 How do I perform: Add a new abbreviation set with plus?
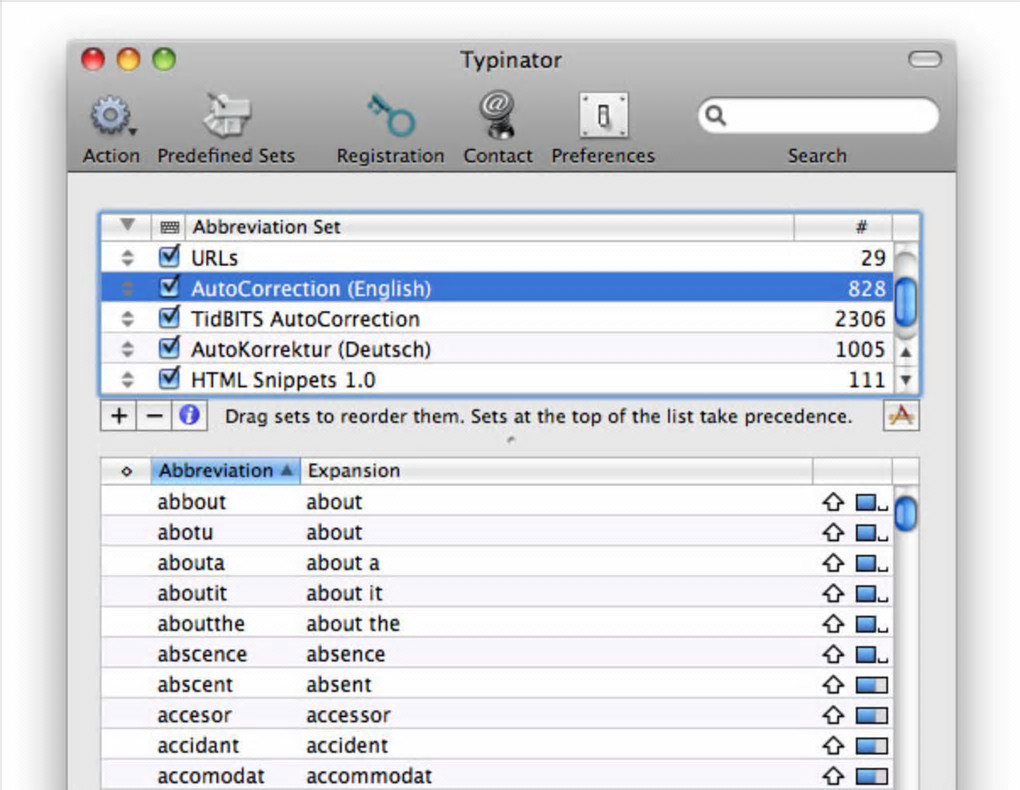[118, 416]
